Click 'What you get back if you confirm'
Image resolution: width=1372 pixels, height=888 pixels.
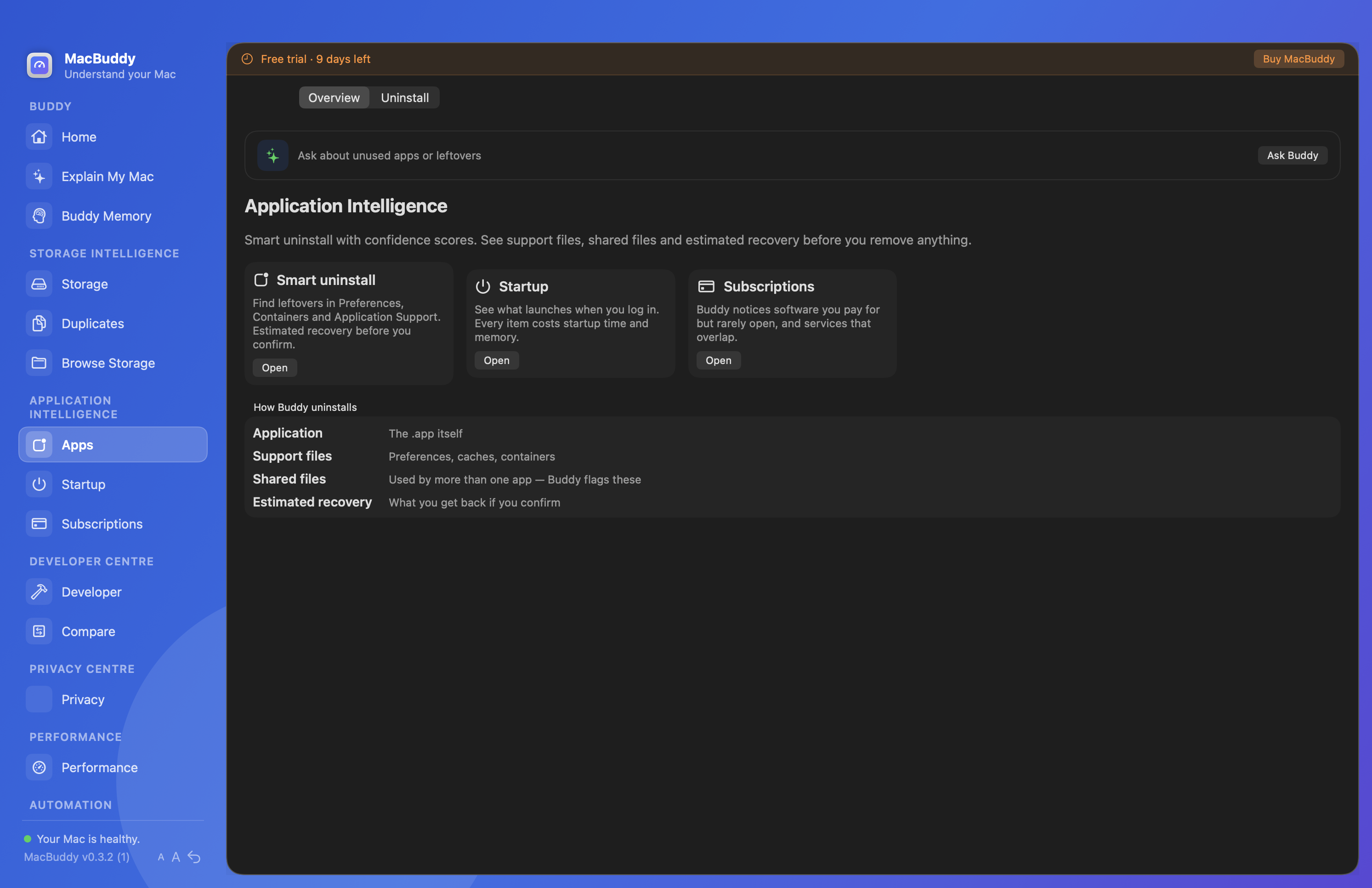pyautogui.click(x=475, y=503)
